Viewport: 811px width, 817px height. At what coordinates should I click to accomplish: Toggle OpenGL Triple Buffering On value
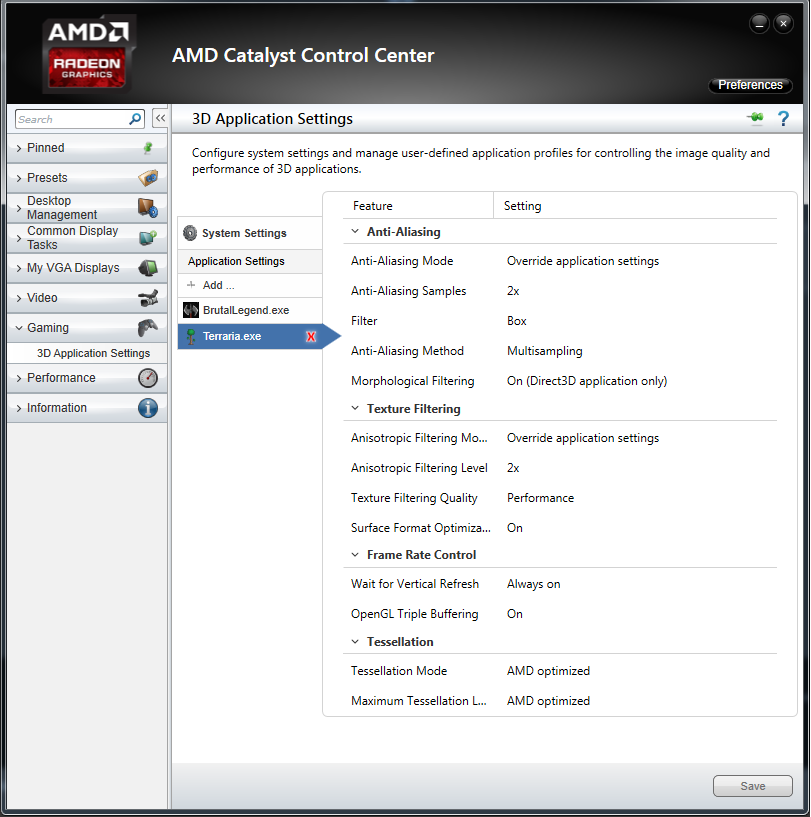point(515,614)
